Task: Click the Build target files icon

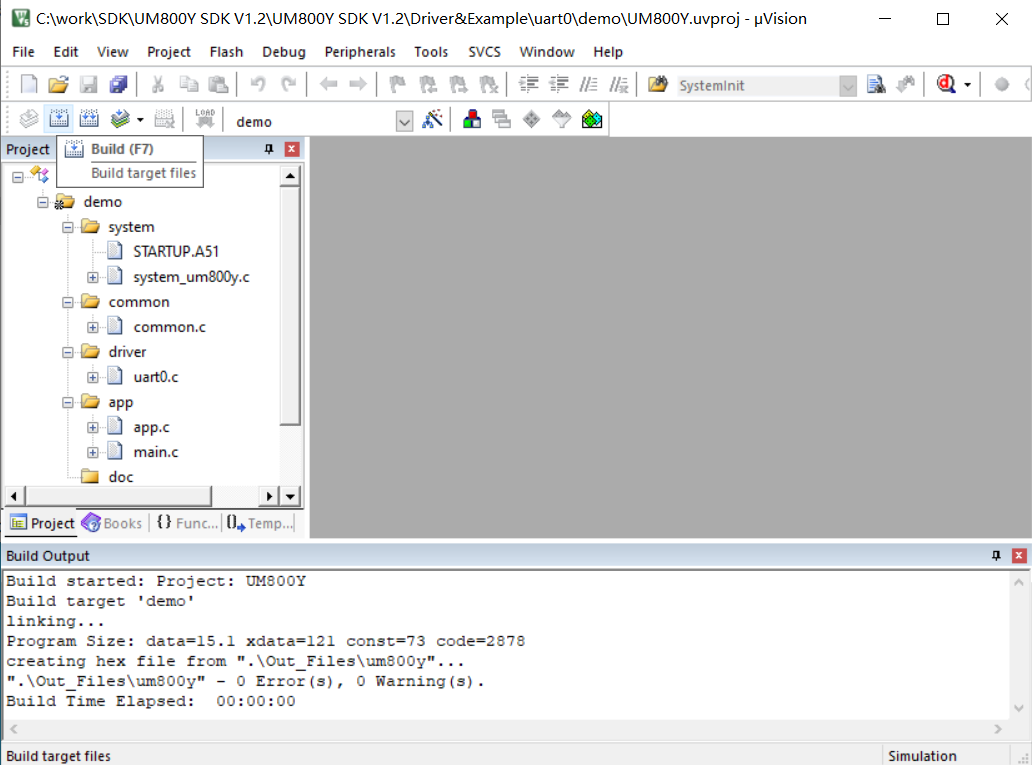Action: tap(59, 120)
